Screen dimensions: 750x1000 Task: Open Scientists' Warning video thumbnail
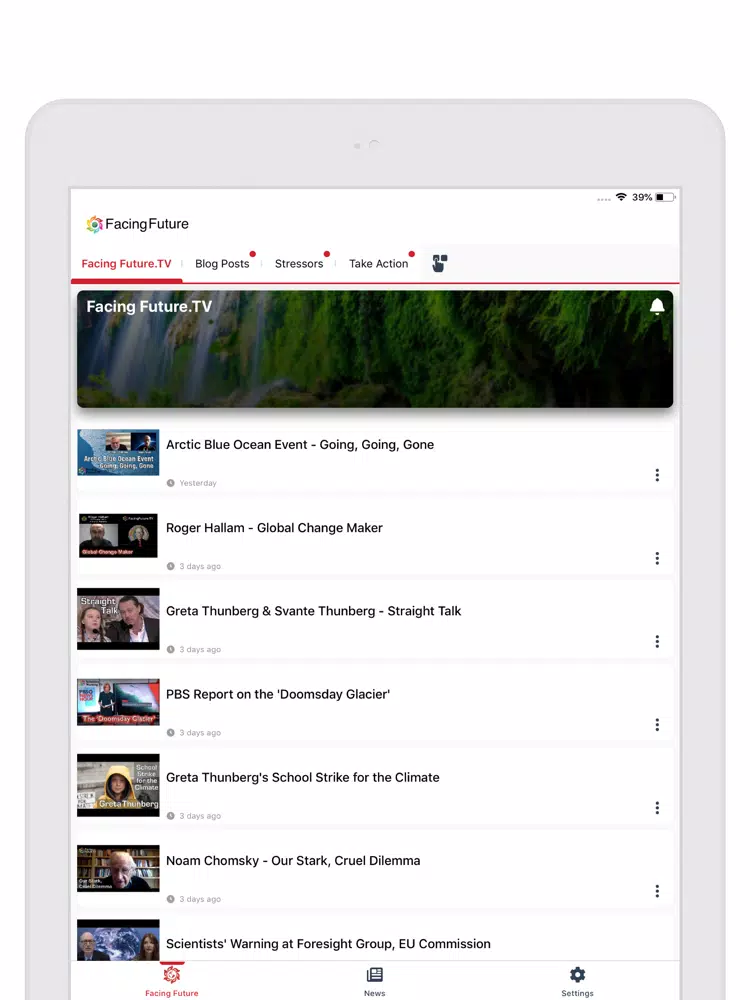tap(118, 940)
